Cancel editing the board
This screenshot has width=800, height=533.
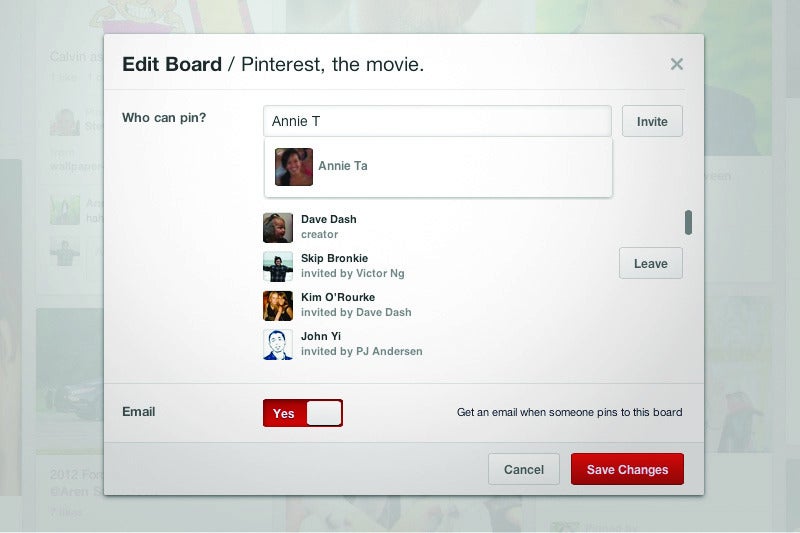click(x=523, y=469)
